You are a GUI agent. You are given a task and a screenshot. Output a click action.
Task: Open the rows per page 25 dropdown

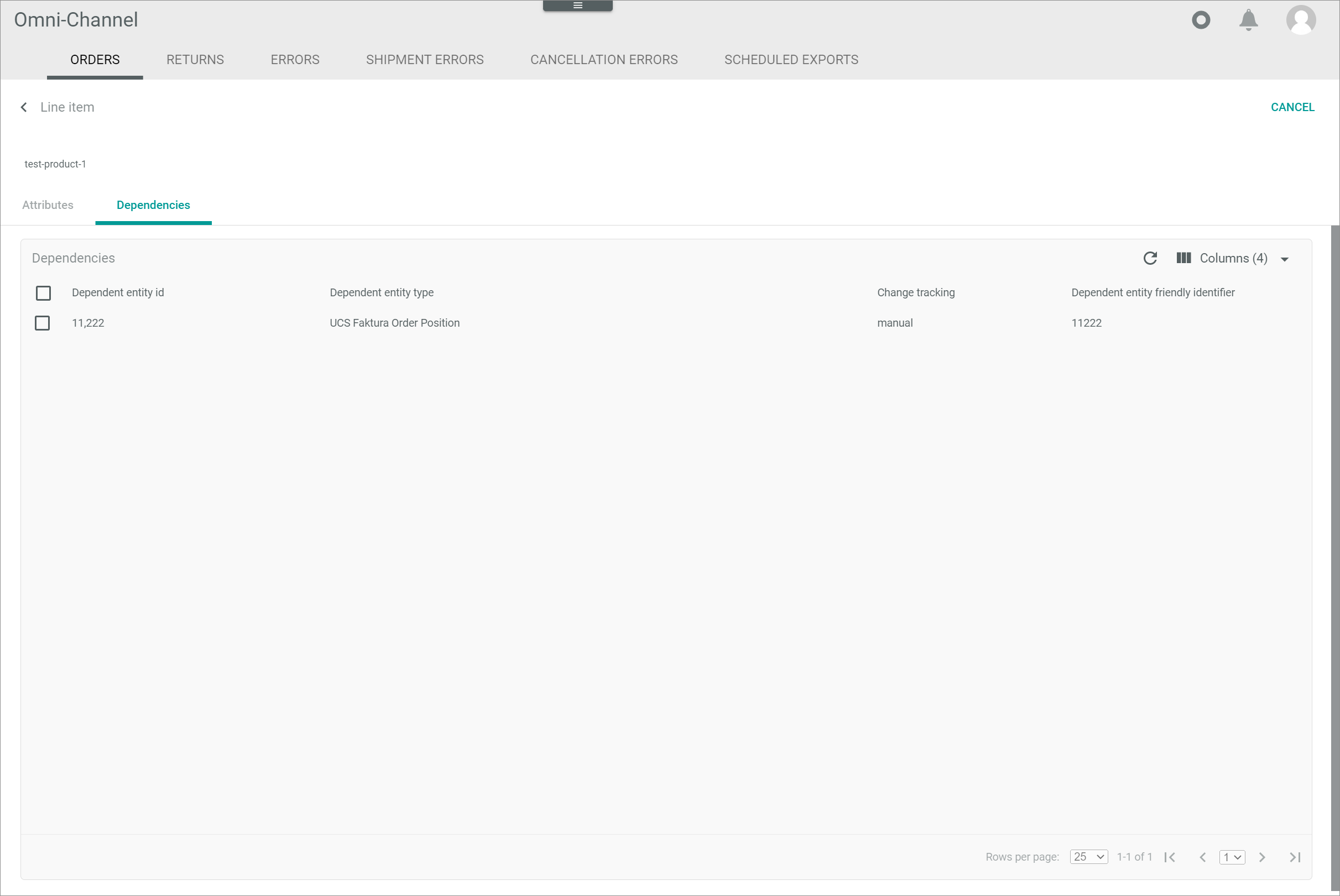pyautogui.click(x=1088, y=857)
